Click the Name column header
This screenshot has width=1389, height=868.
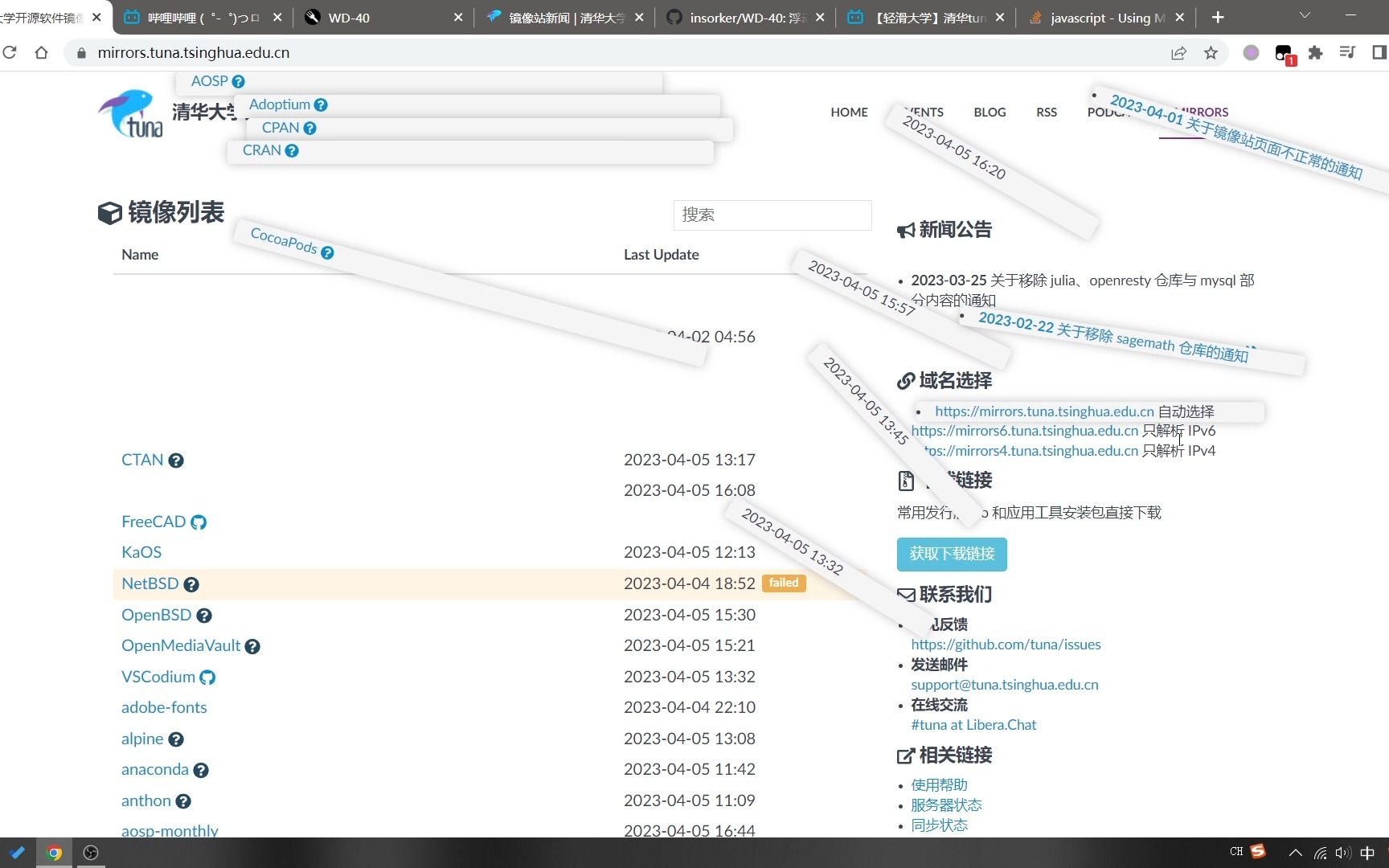tap(140, 255)
